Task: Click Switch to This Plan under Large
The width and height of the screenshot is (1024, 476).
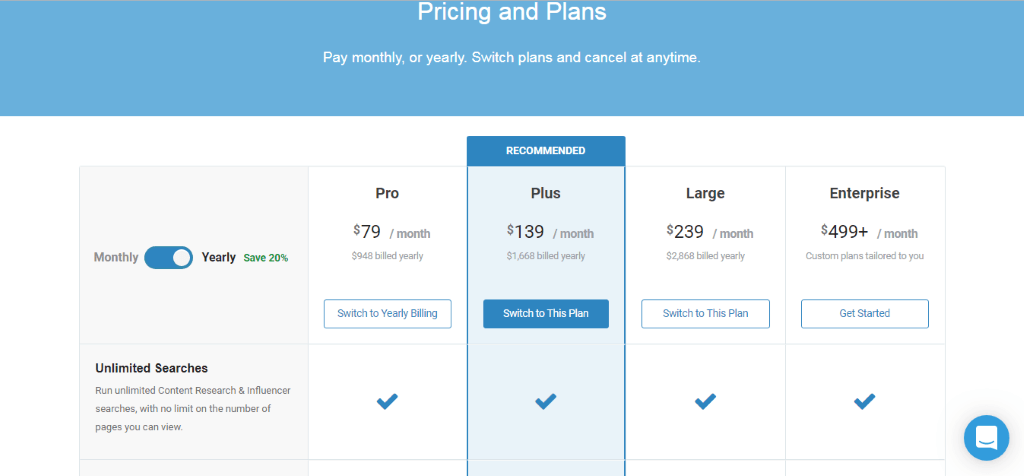Action: pos(705,313)
